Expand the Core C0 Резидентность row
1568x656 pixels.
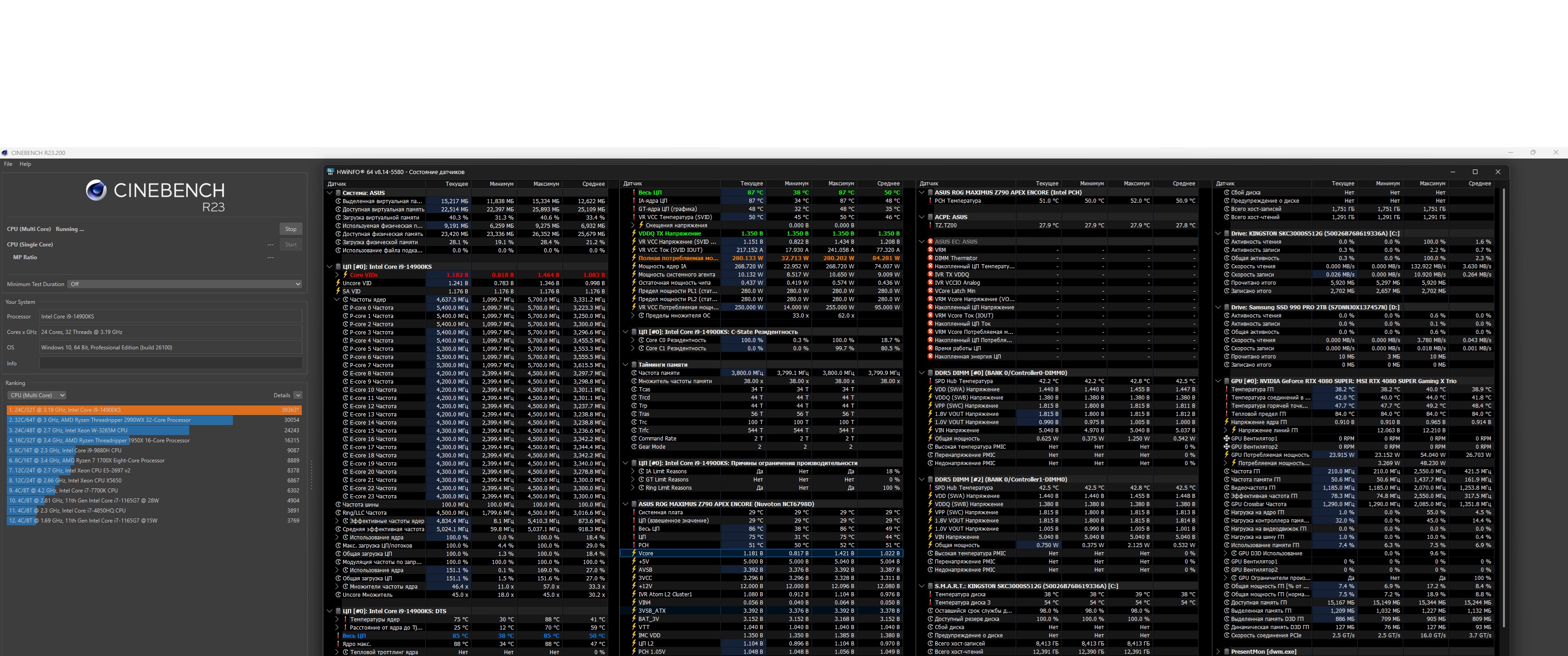pos(633,340)
